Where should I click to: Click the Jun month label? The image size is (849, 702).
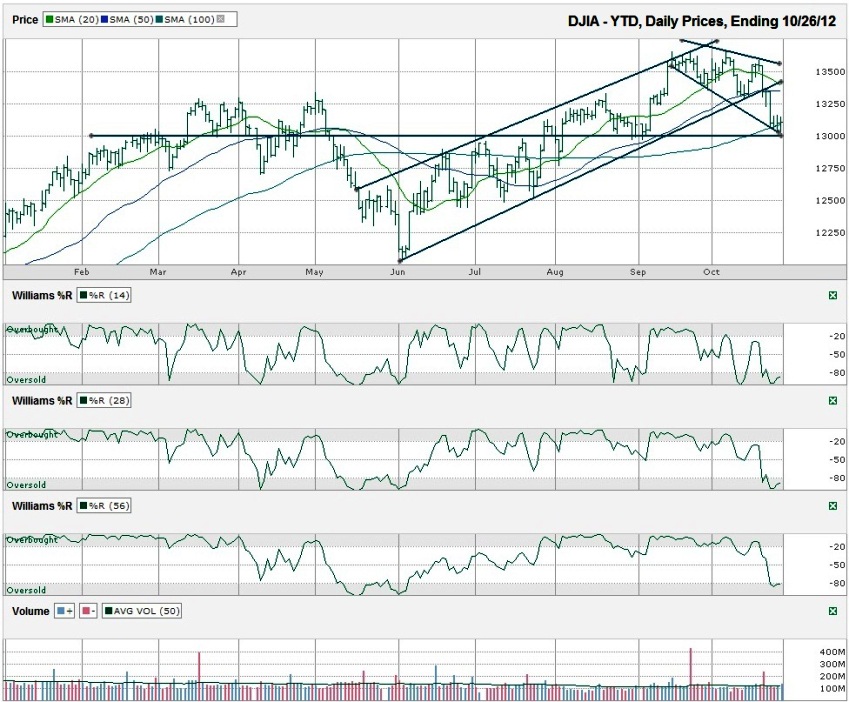point(398,272)
